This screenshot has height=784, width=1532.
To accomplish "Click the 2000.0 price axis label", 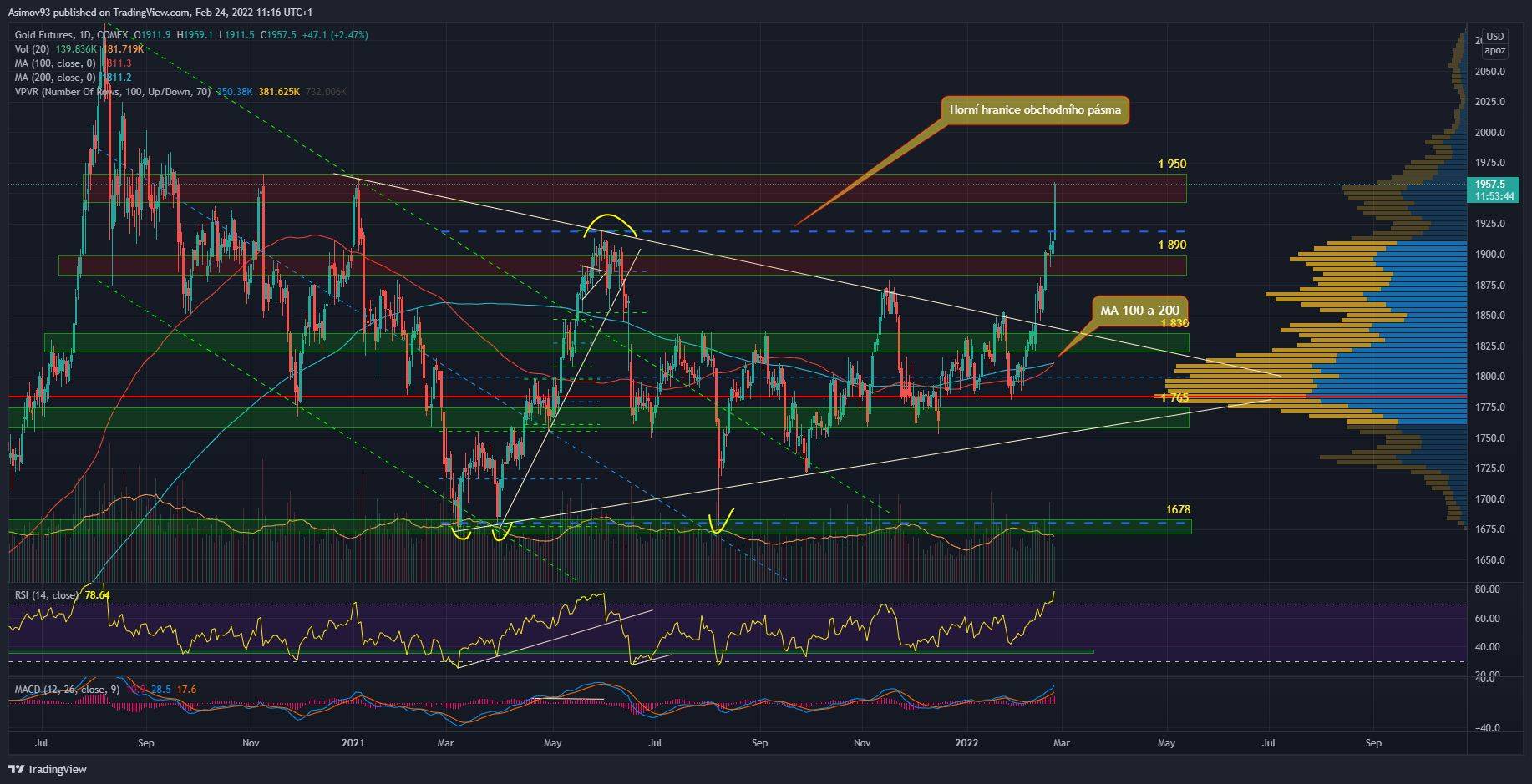I will (1490, 133).
